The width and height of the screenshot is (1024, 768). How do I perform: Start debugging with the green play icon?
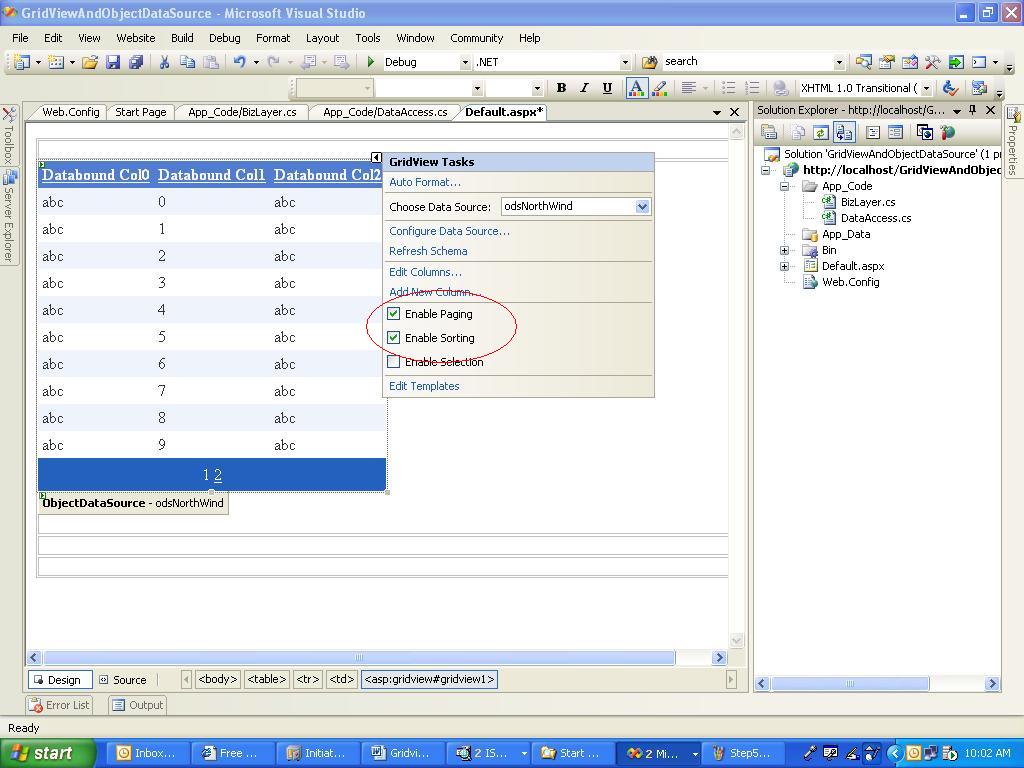(370, 62)
